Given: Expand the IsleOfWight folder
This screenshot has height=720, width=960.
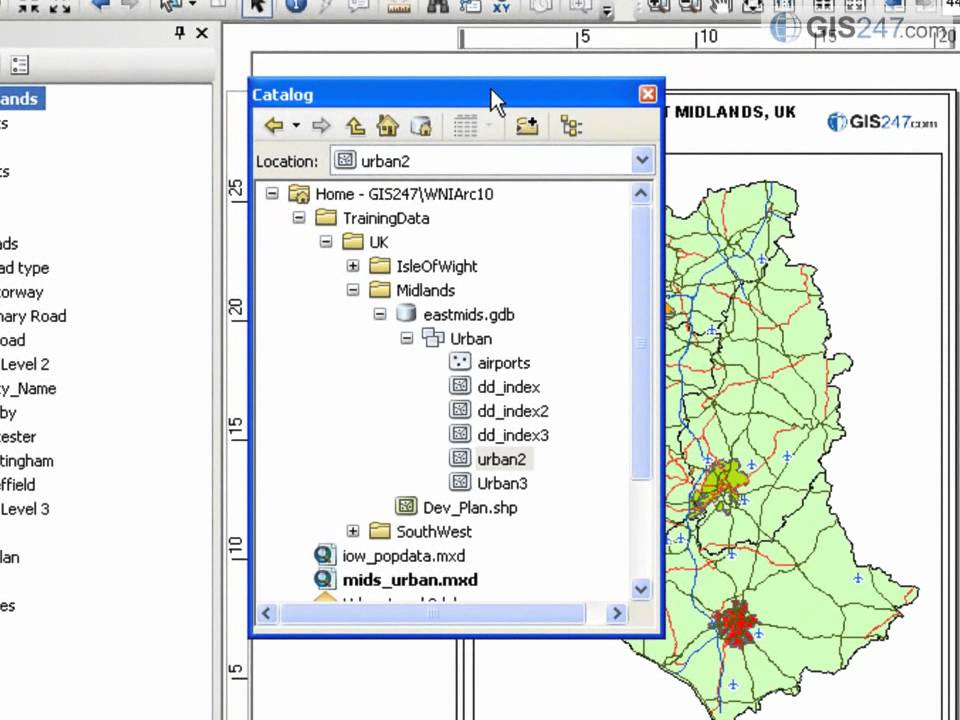Looking at the screenshot, I should [x=353, y=266].
